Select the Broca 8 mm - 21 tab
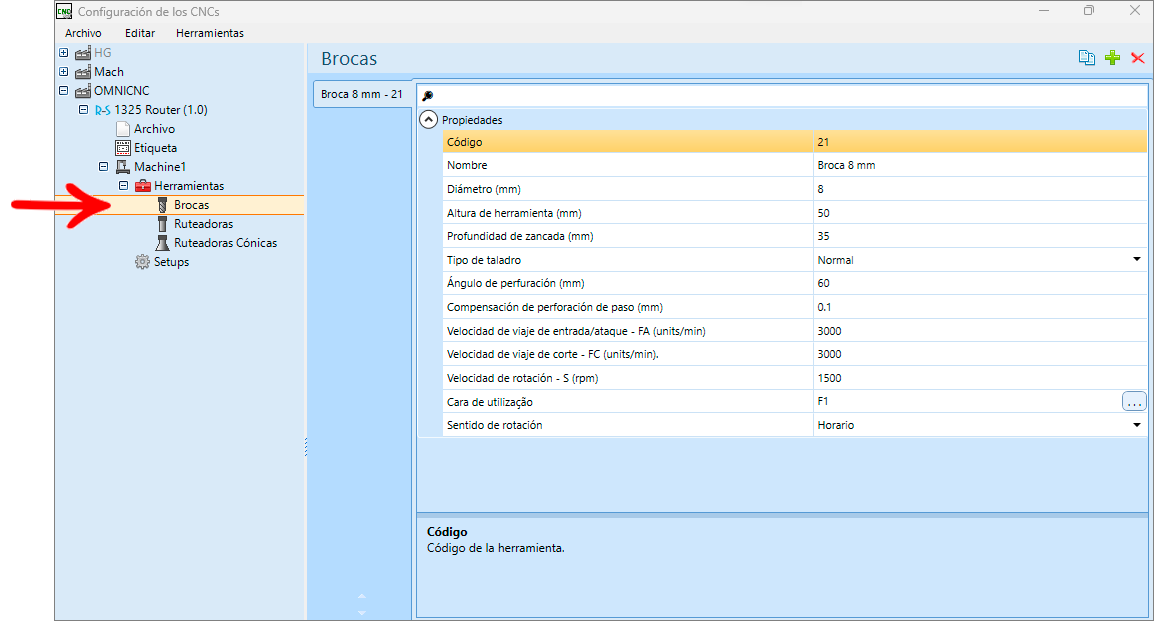This screenshot has height=621, width=1154. click(x=362, y=94)
